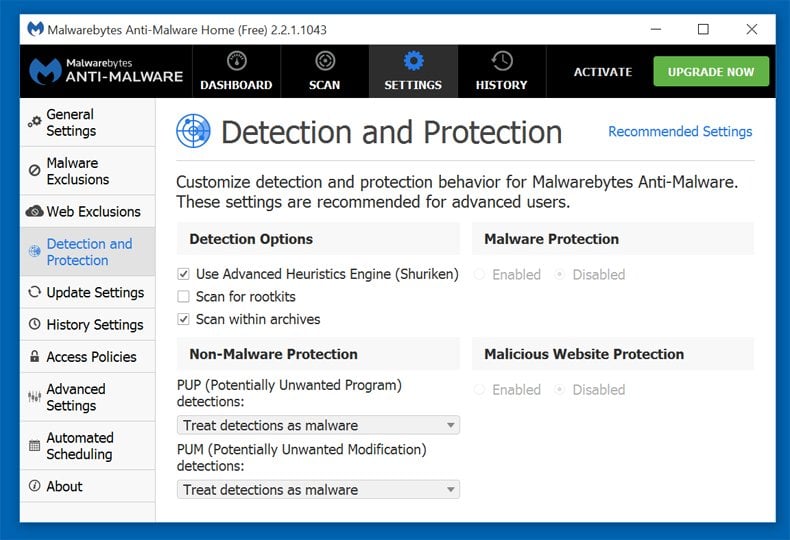Go to Access Policies section
Viewport: 790px width, 540px height.
pyautogui.click(x=88, y=357)
